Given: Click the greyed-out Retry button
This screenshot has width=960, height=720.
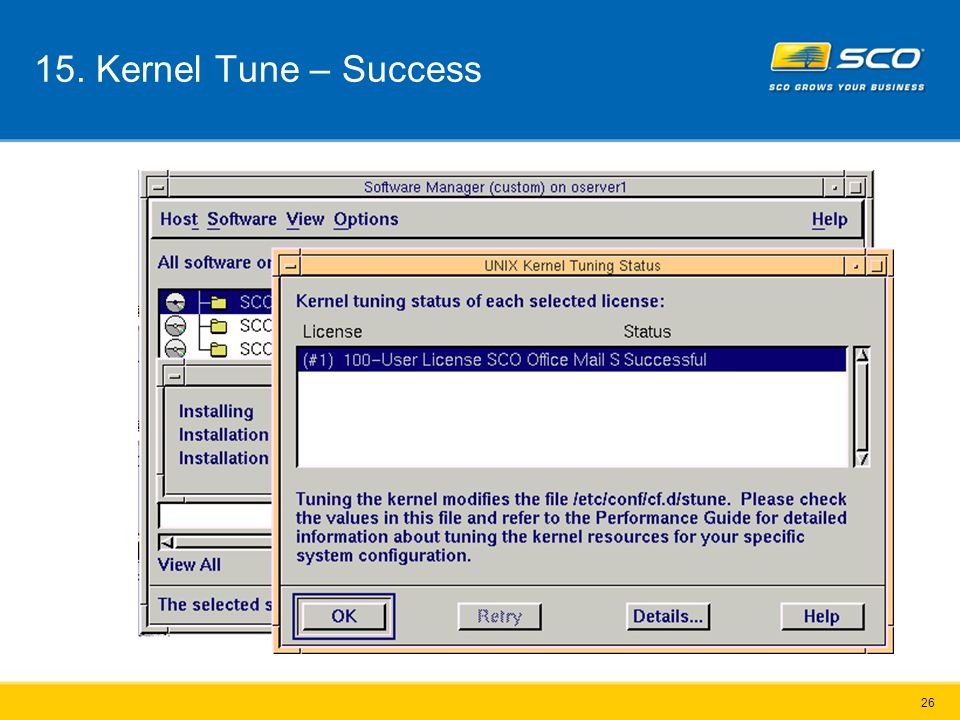Looking at the screenshot, I should click(500, 616).
